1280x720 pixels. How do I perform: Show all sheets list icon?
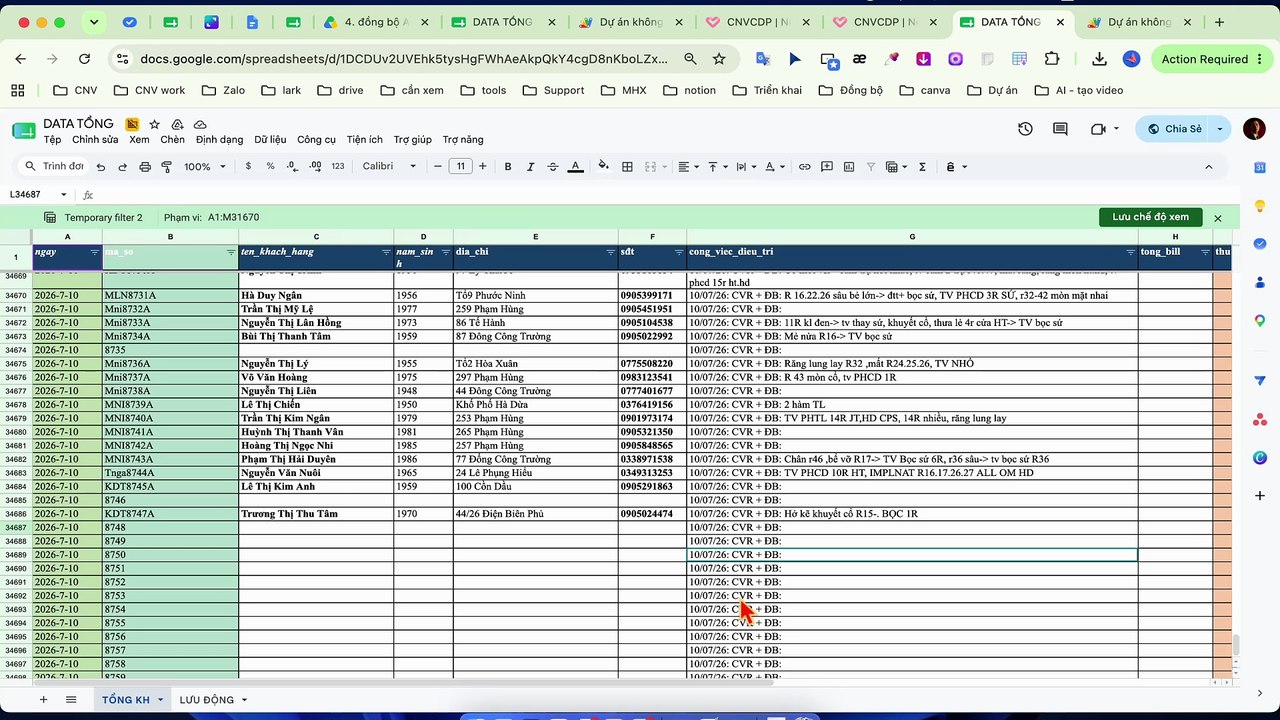click(x=71, y=700)
